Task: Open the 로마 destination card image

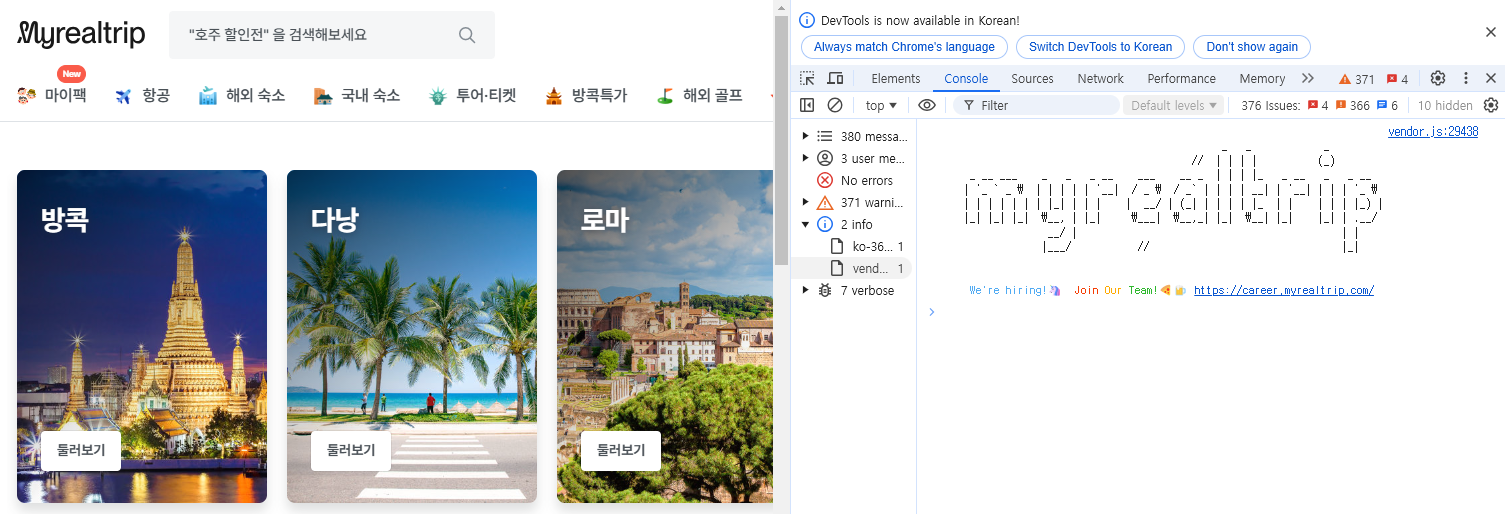Action: click(x=665, y=336)
